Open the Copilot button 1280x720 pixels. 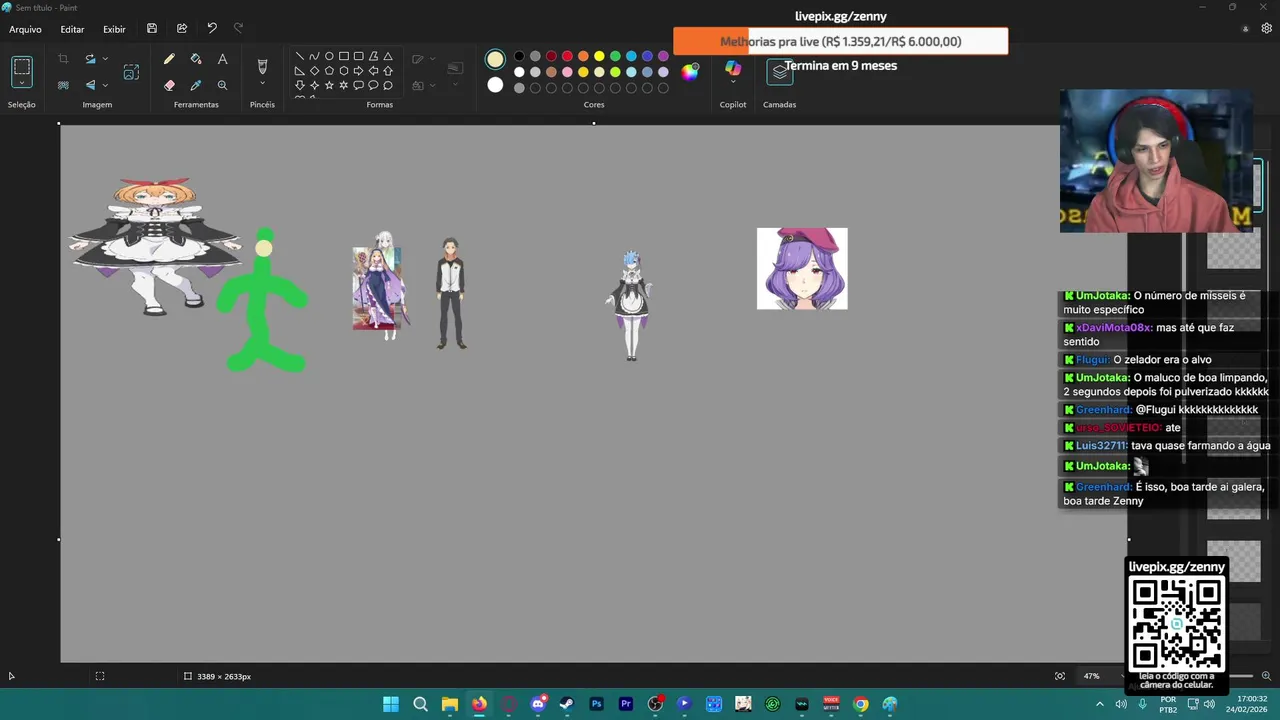point(733,68)
